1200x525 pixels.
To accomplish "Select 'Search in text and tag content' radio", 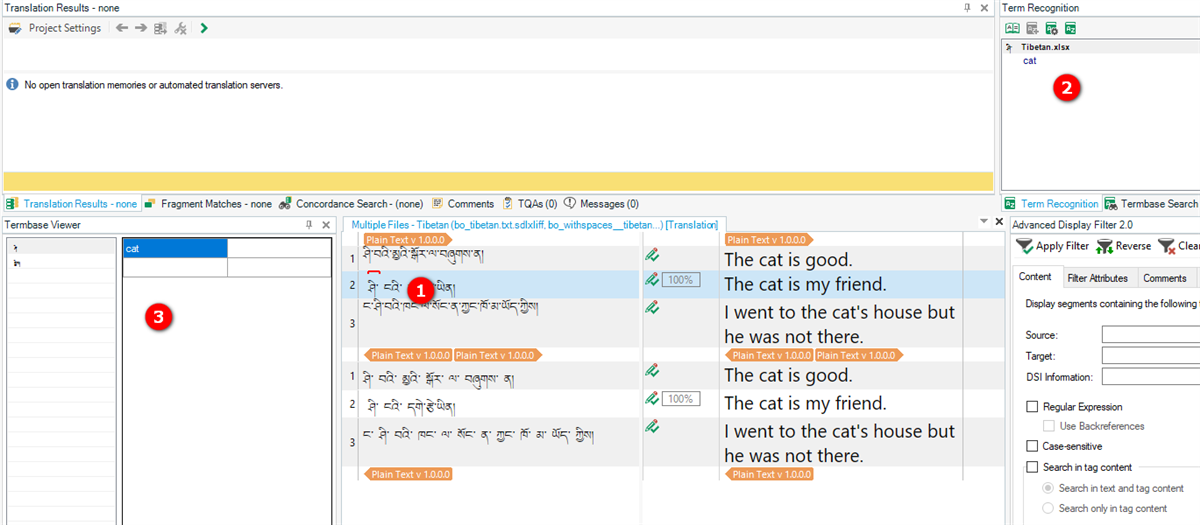I will (x=1049, y=488).
